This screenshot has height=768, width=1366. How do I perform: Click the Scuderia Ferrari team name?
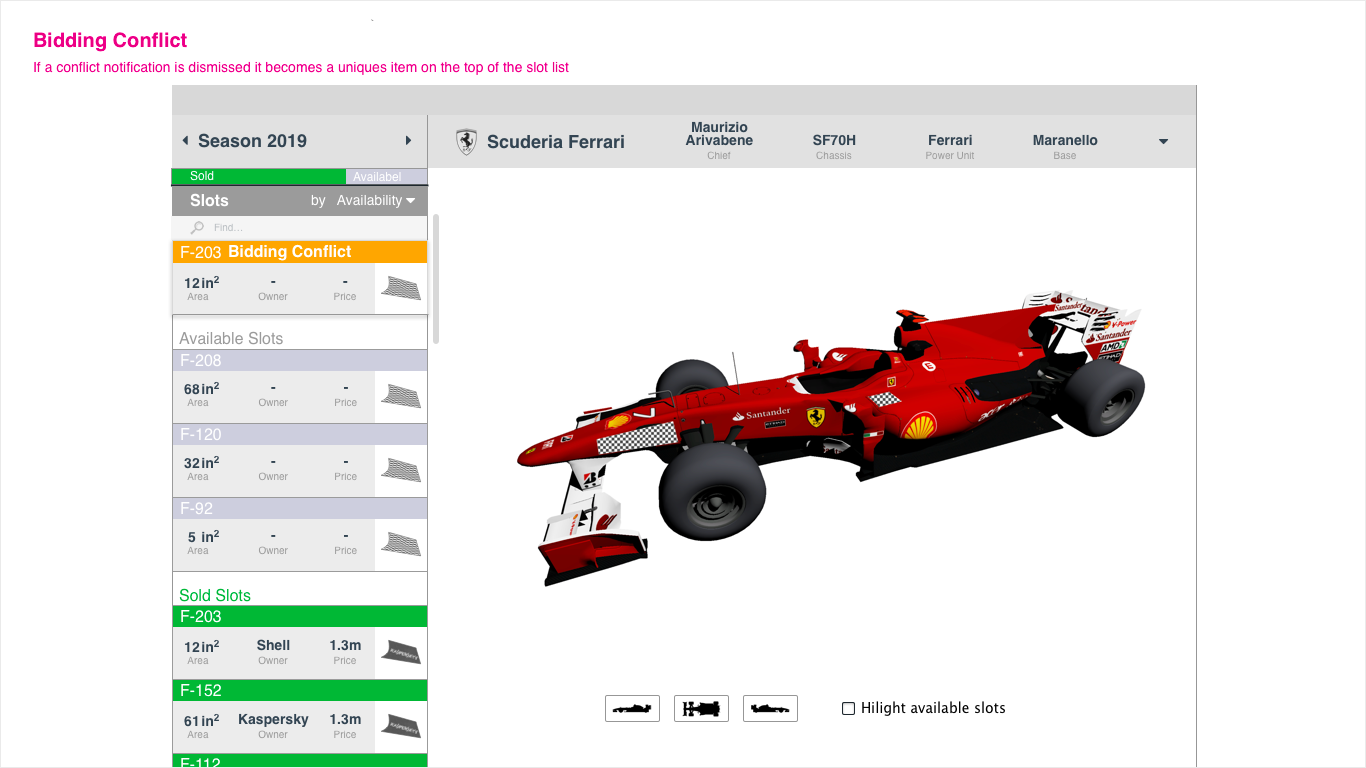click(556, 142)
